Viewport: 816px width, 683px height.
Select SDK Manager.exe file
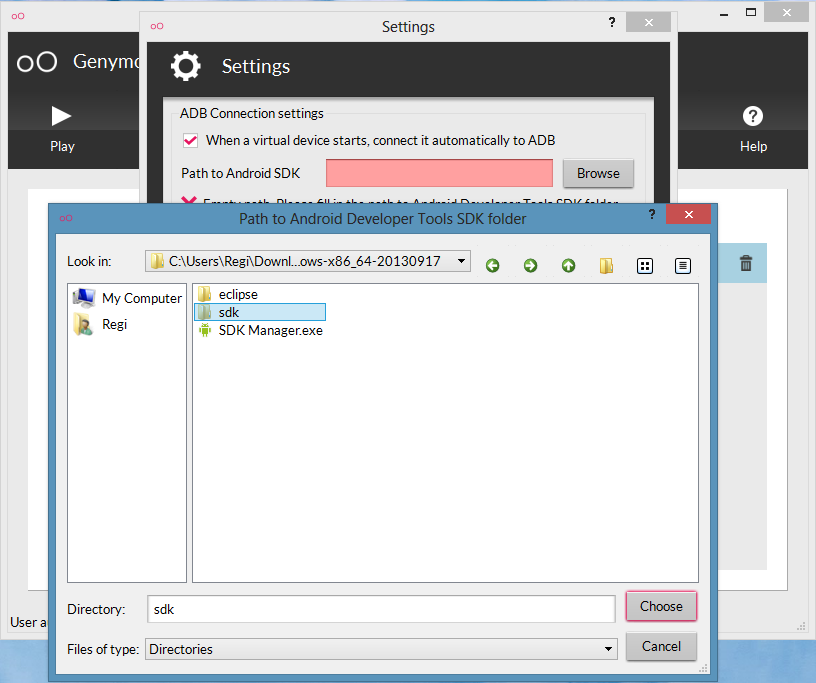click(x=260, y=331)
